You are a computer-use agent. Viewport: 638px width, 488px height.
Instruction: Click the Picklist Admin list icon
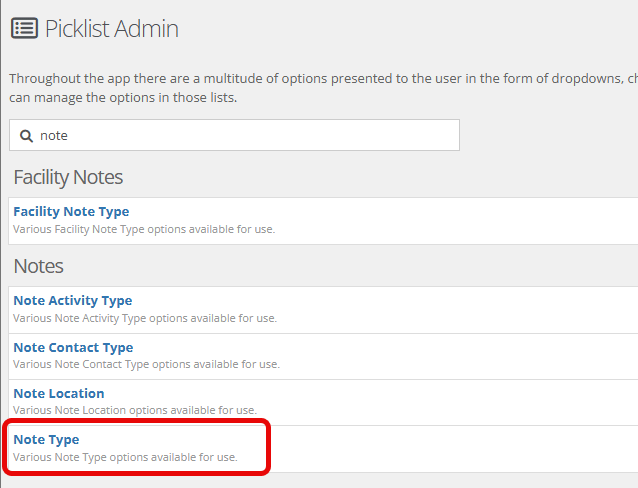point(24,28)
